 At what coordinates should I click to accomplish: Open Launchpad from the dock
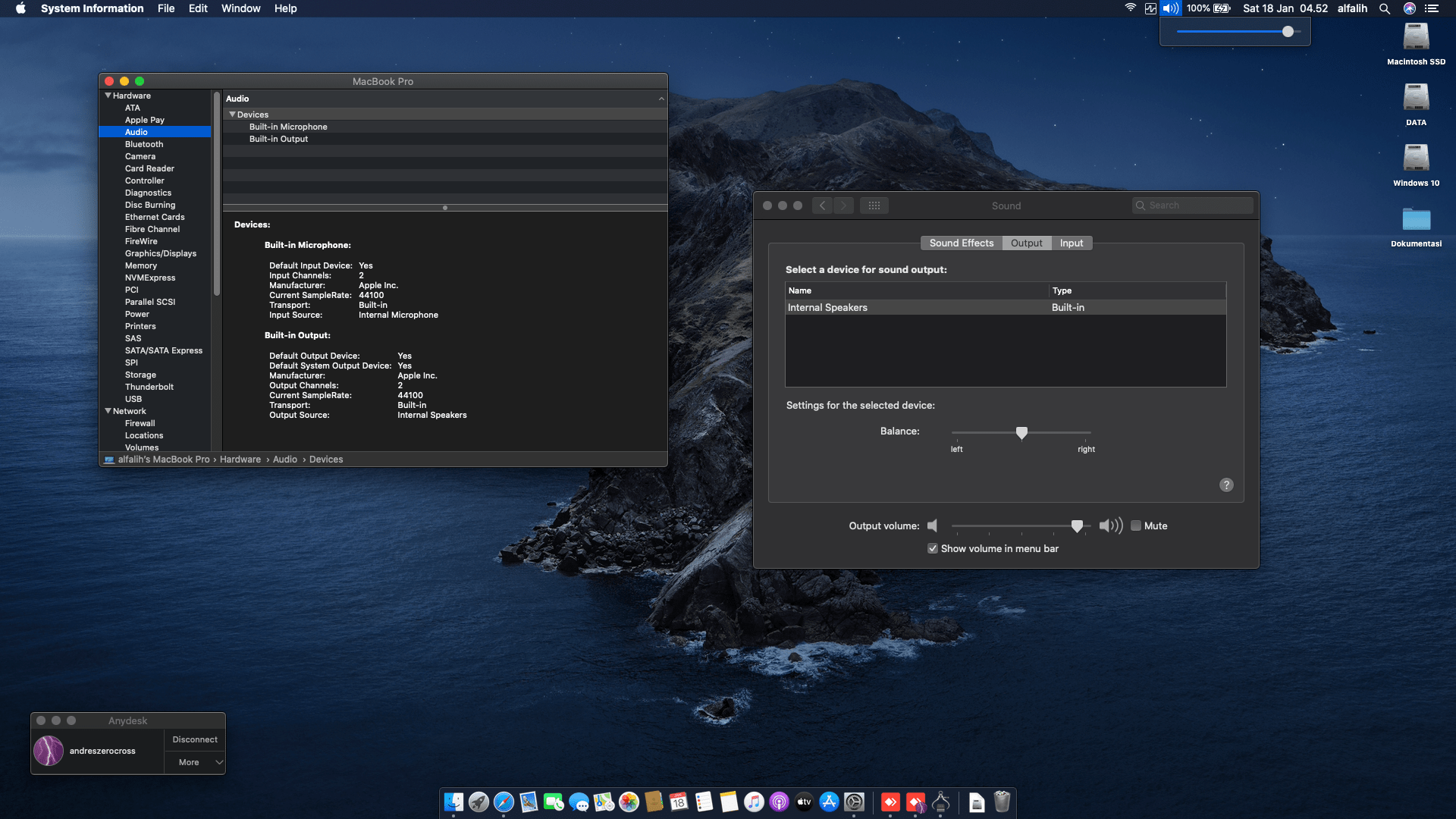pyautogui.click(x=479, y=802)
